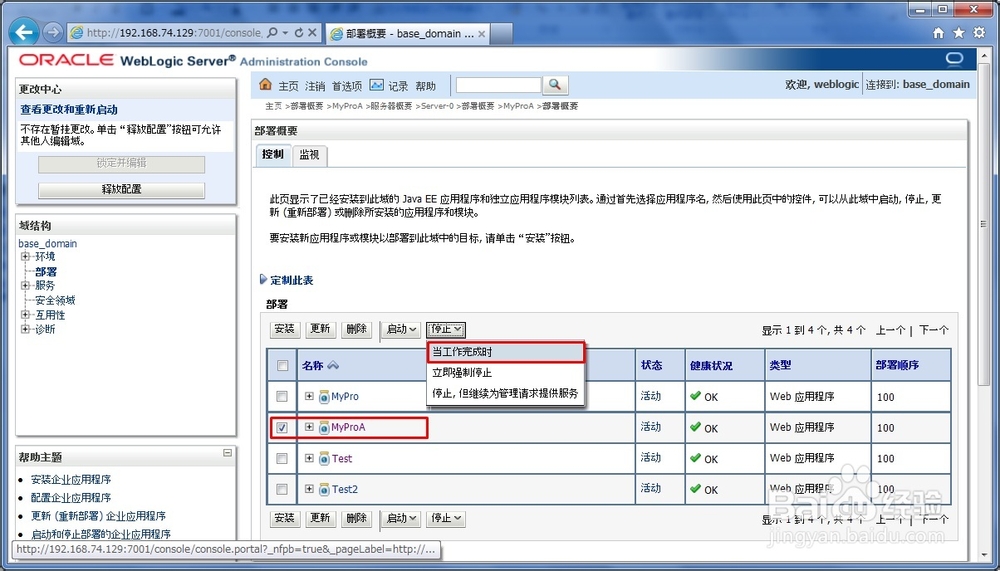1000x571 pixels.
Task: Expand the MyPro deployment row
Action: (309, 396)
